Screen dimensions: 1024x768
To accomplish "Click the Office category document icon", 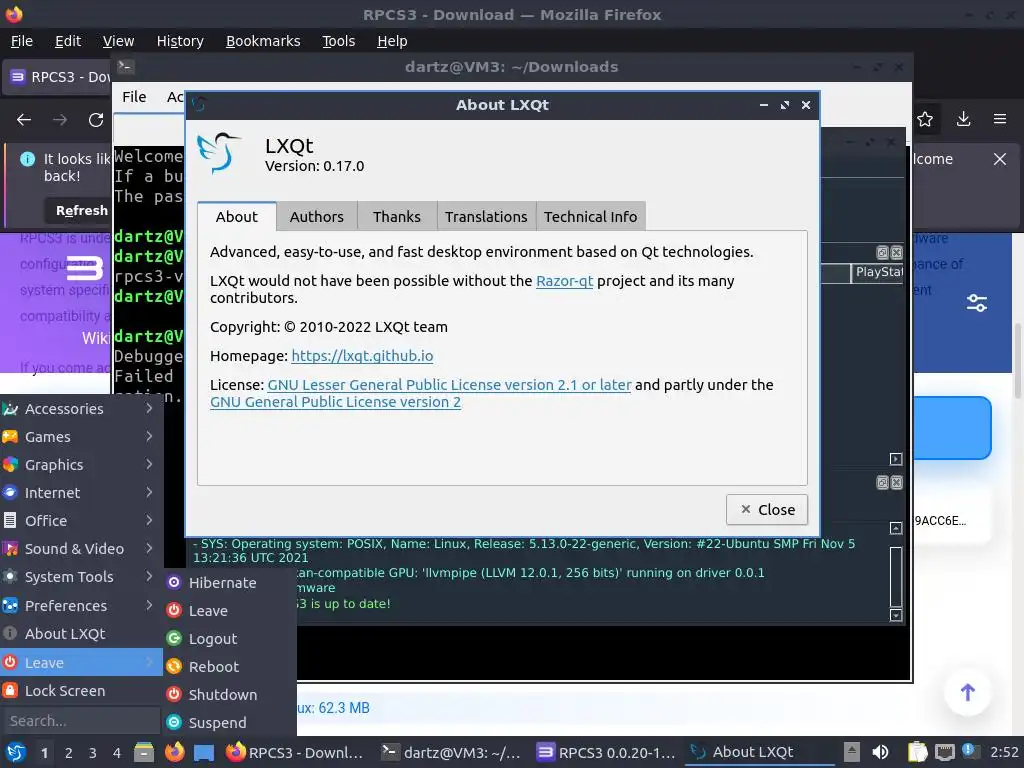I will coord(10,520).
